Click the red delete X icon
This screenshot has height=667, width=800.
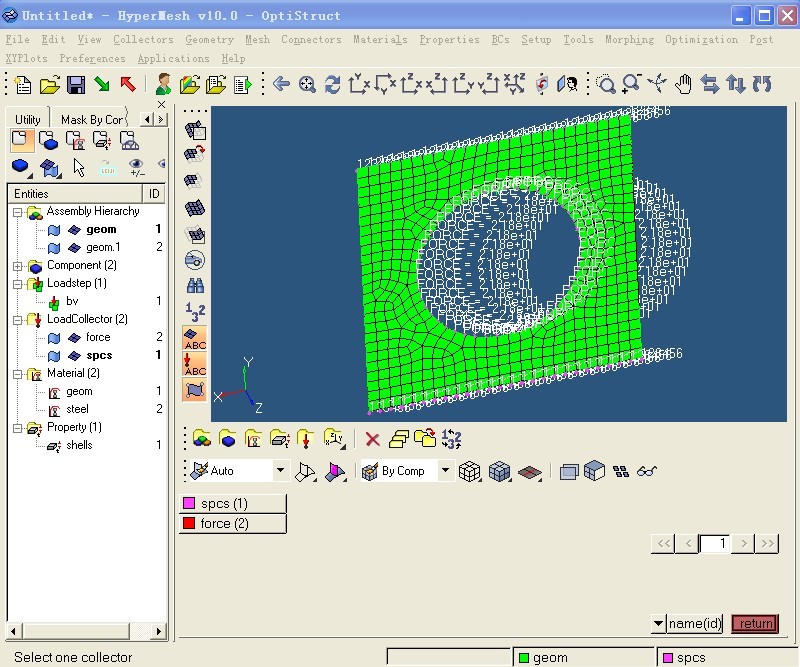coord(372,439)
